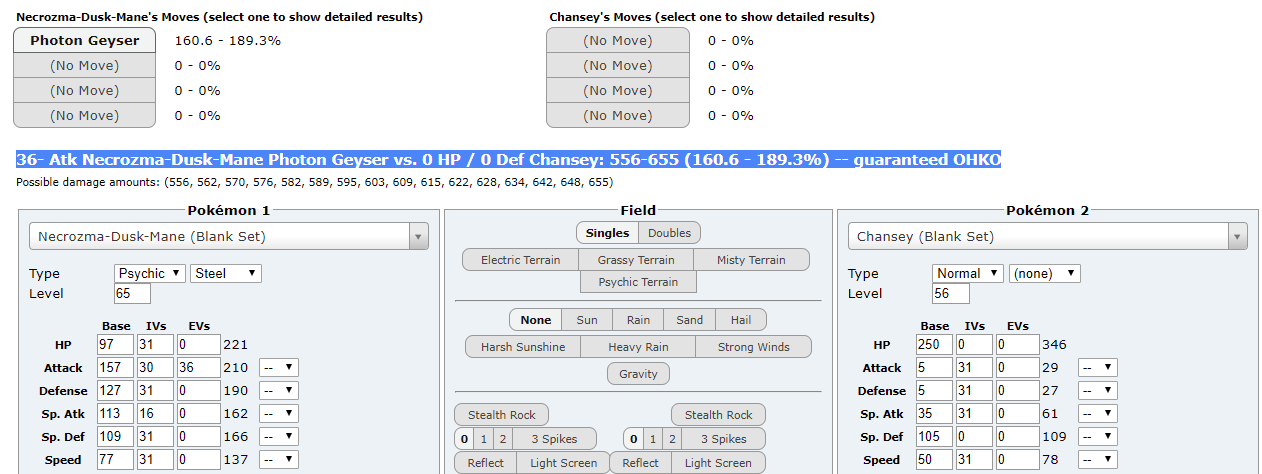Viewport: 1262px width, 474px height.
Task: Open Necrozma's Attack stat boost dropdown
Action: [x=278, y=368]
